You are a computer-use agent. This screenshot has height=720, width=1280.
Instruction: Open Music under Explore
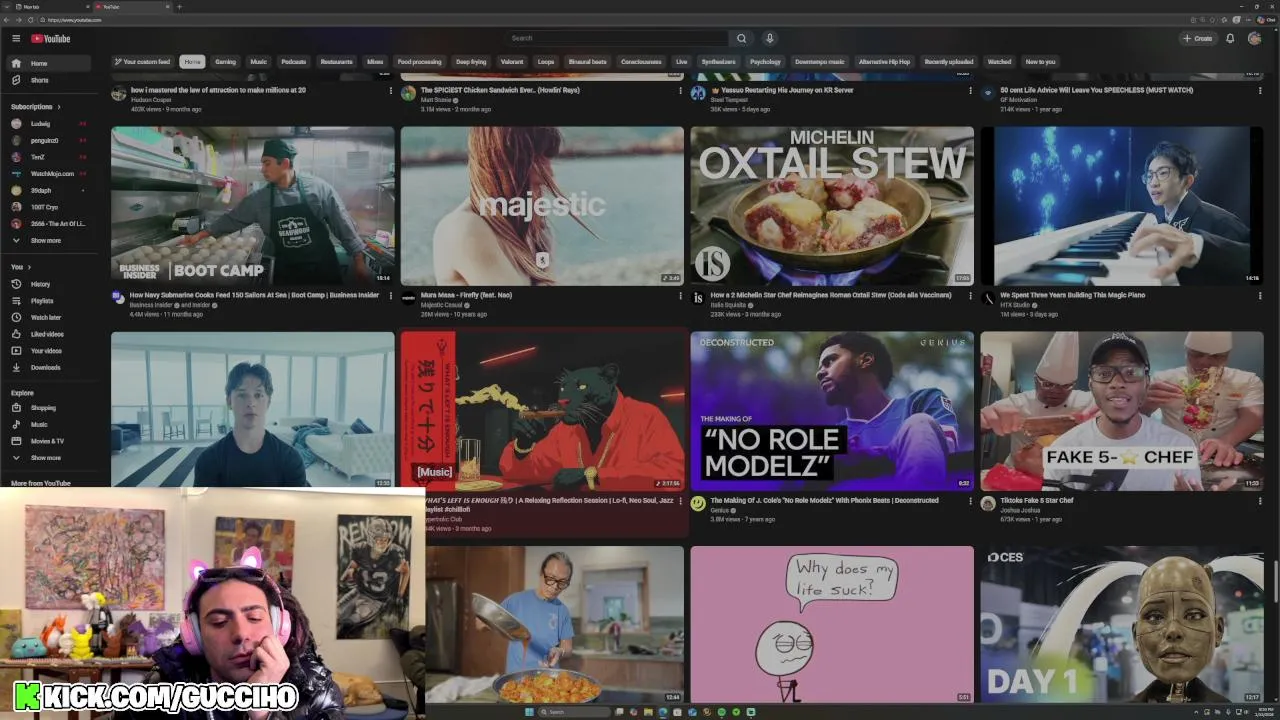tap(49, 424)
